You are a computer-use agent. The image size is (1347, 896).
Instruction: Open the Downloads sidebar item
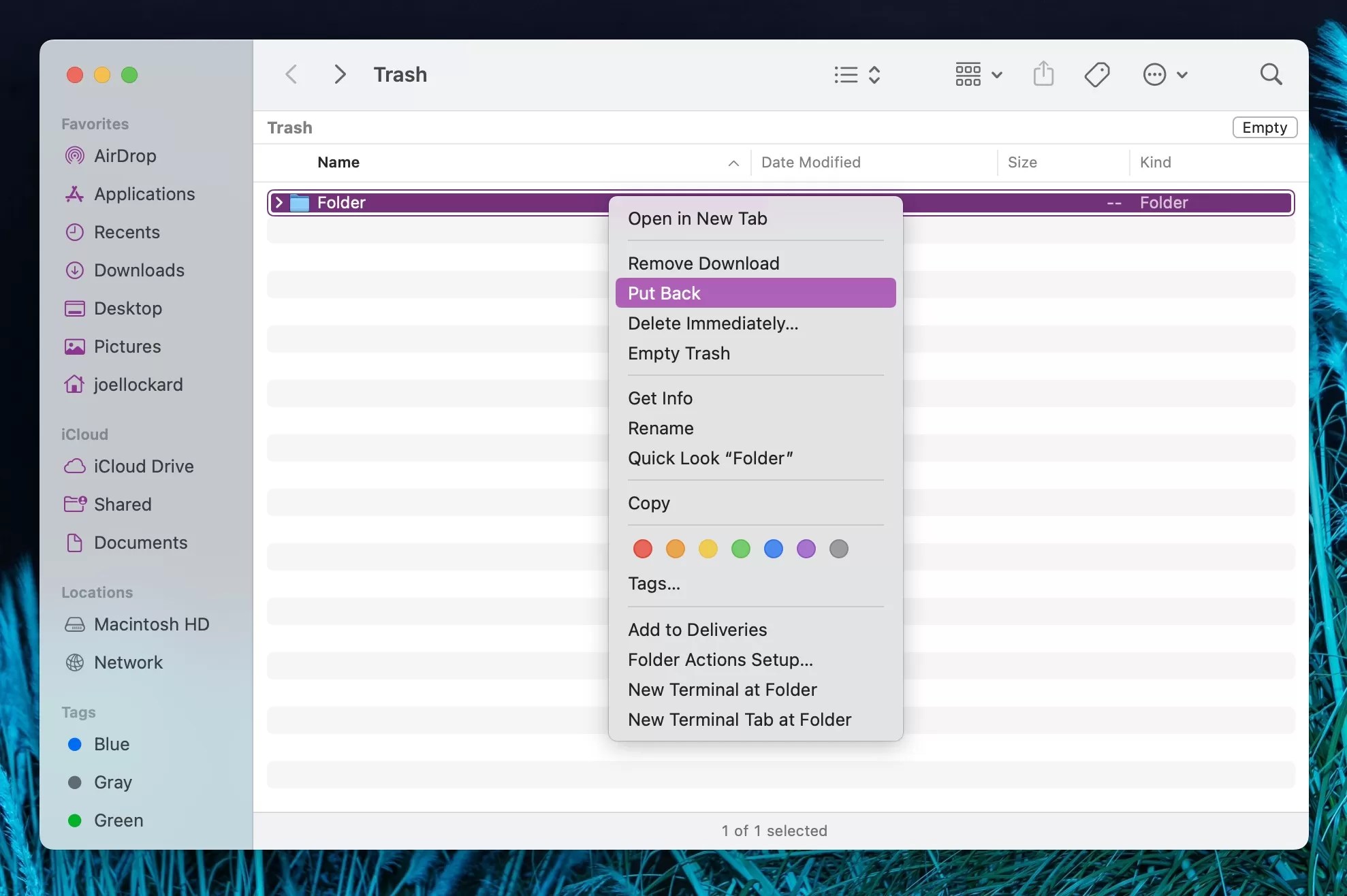139,270
